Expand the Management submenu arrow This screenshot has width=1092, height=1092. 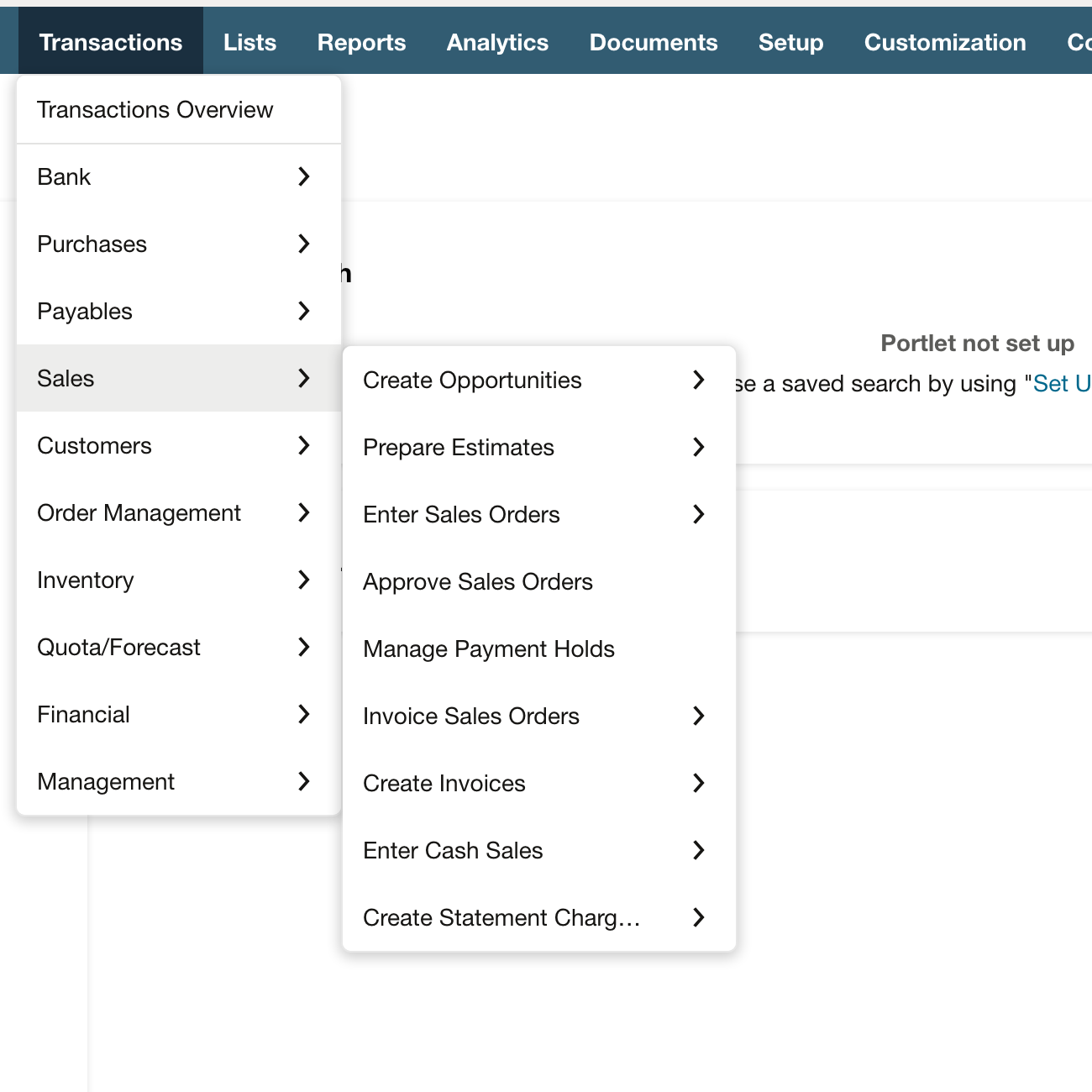(304, 781)
